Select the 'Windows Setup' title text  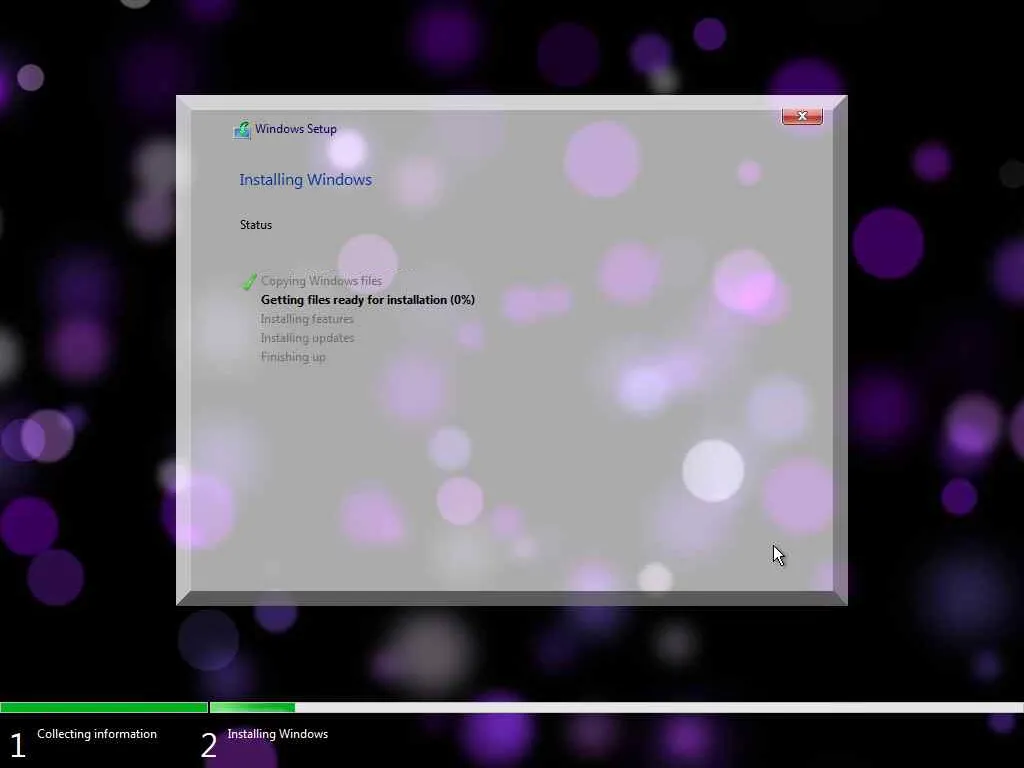296,129
